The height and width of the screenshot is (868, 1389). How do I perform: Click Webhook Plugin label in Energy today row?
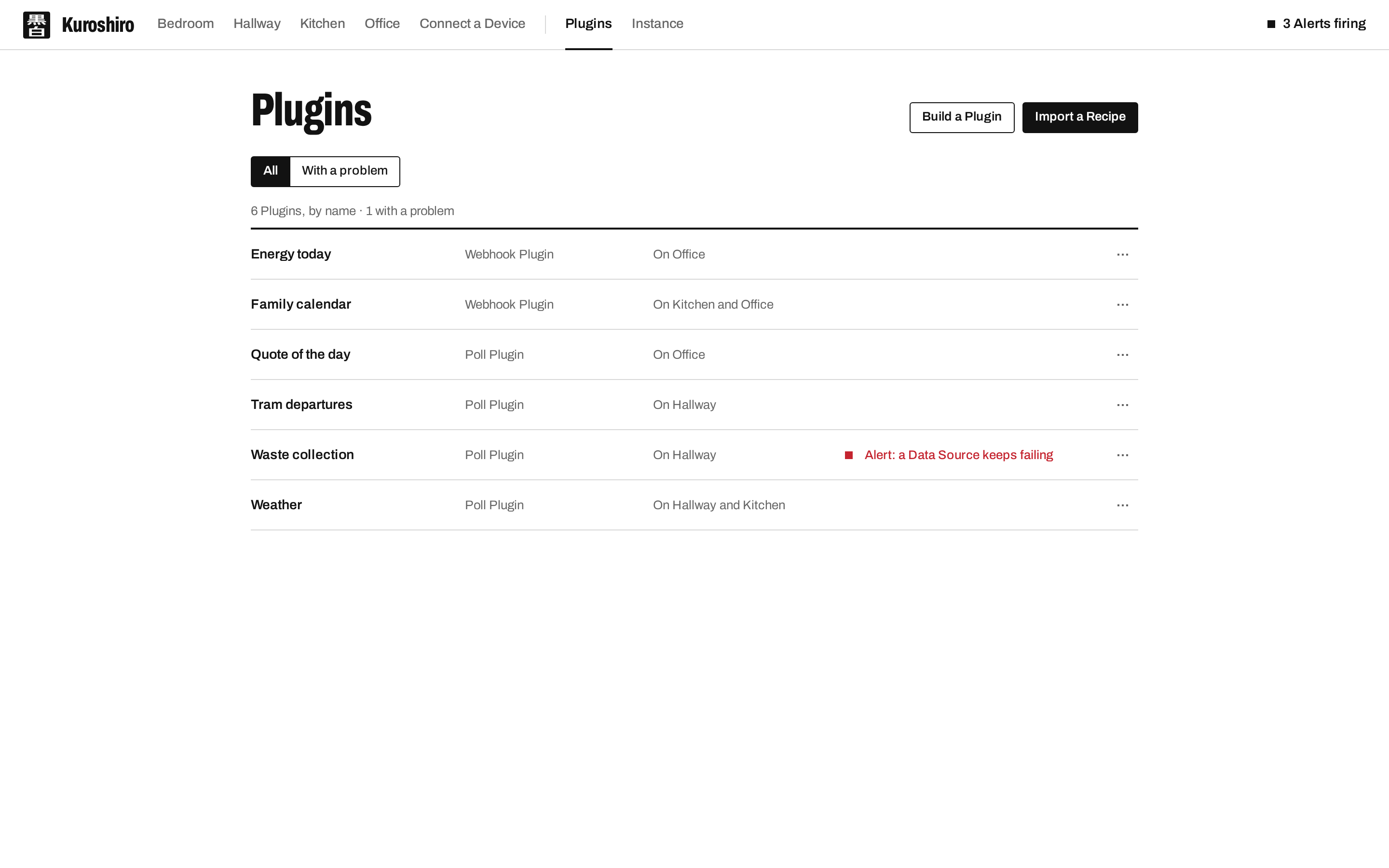[509, 255]
